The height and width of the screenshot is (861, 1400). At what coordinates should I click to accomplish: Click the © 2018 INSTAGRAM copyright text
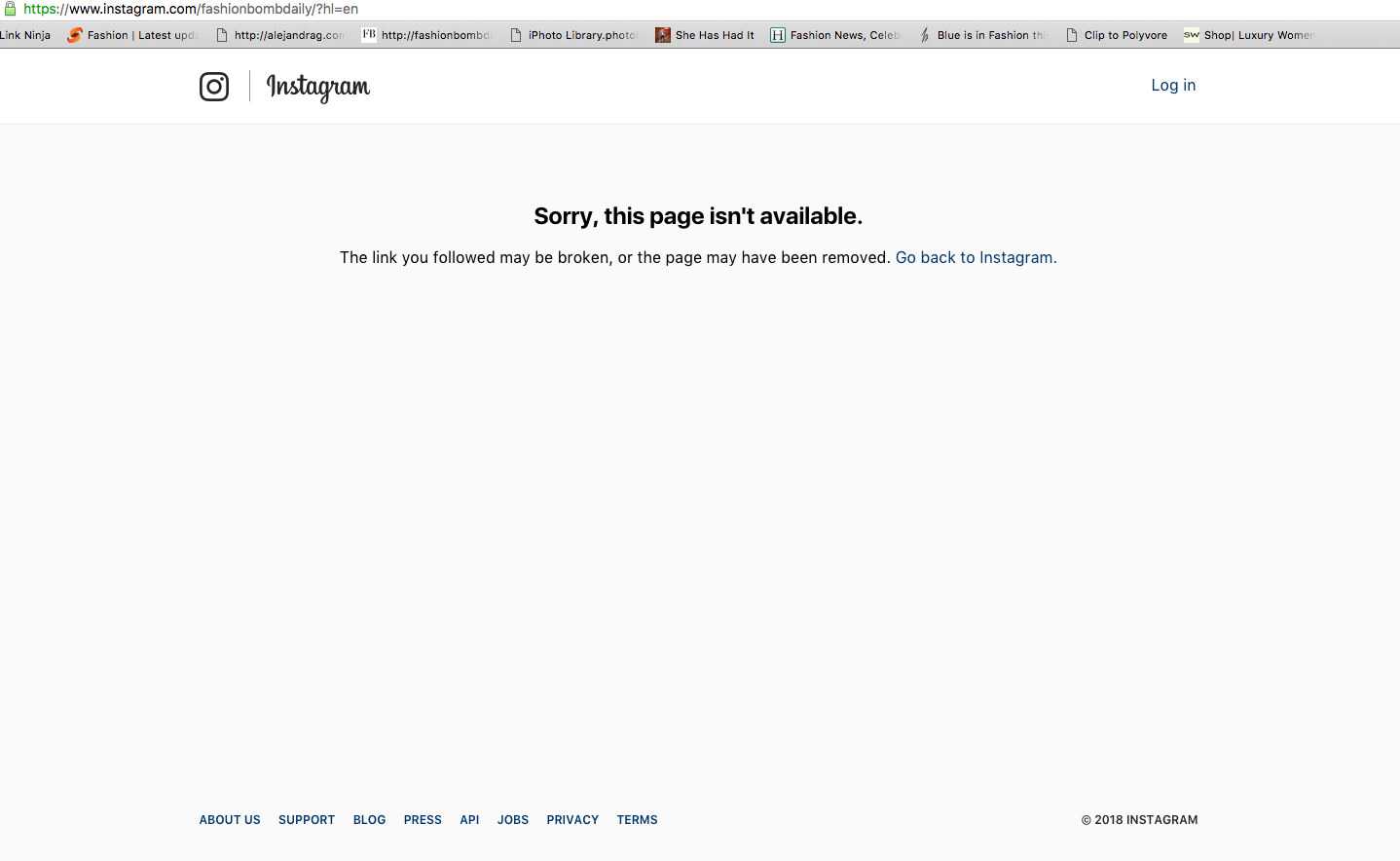pyautogui.click(x=1139, y=820)
